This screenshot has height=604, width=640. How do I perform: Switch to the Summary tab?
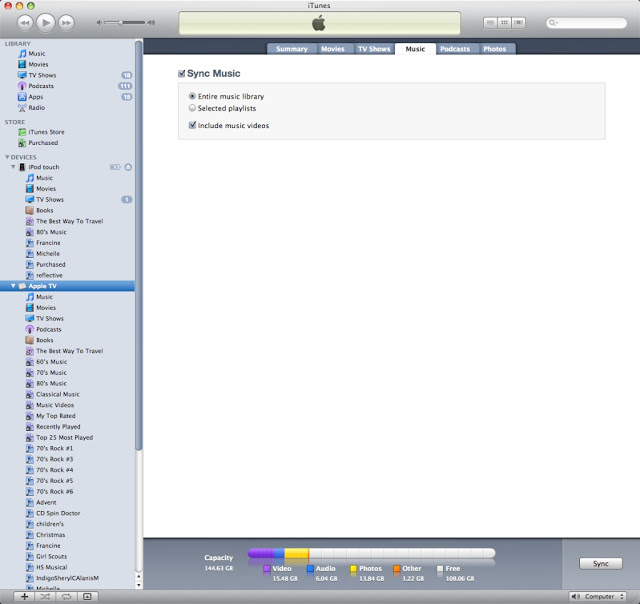tap(291, 49)
